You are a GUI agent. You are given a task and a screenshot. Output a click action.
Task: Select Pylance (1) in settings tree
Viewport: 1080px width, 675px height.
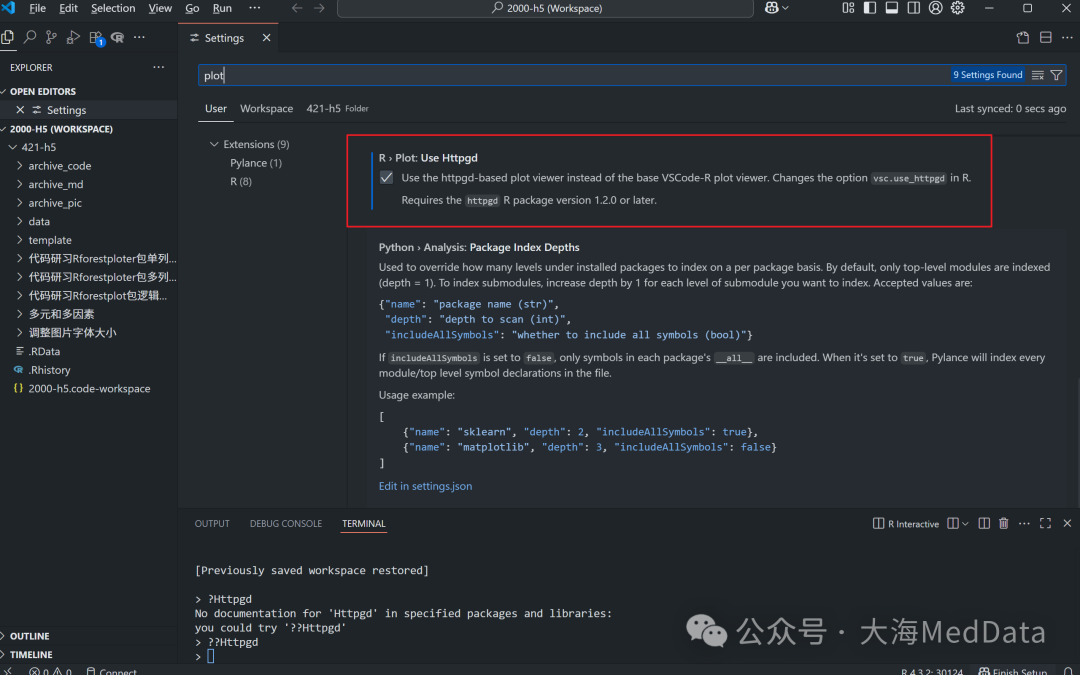coord(256,163)
